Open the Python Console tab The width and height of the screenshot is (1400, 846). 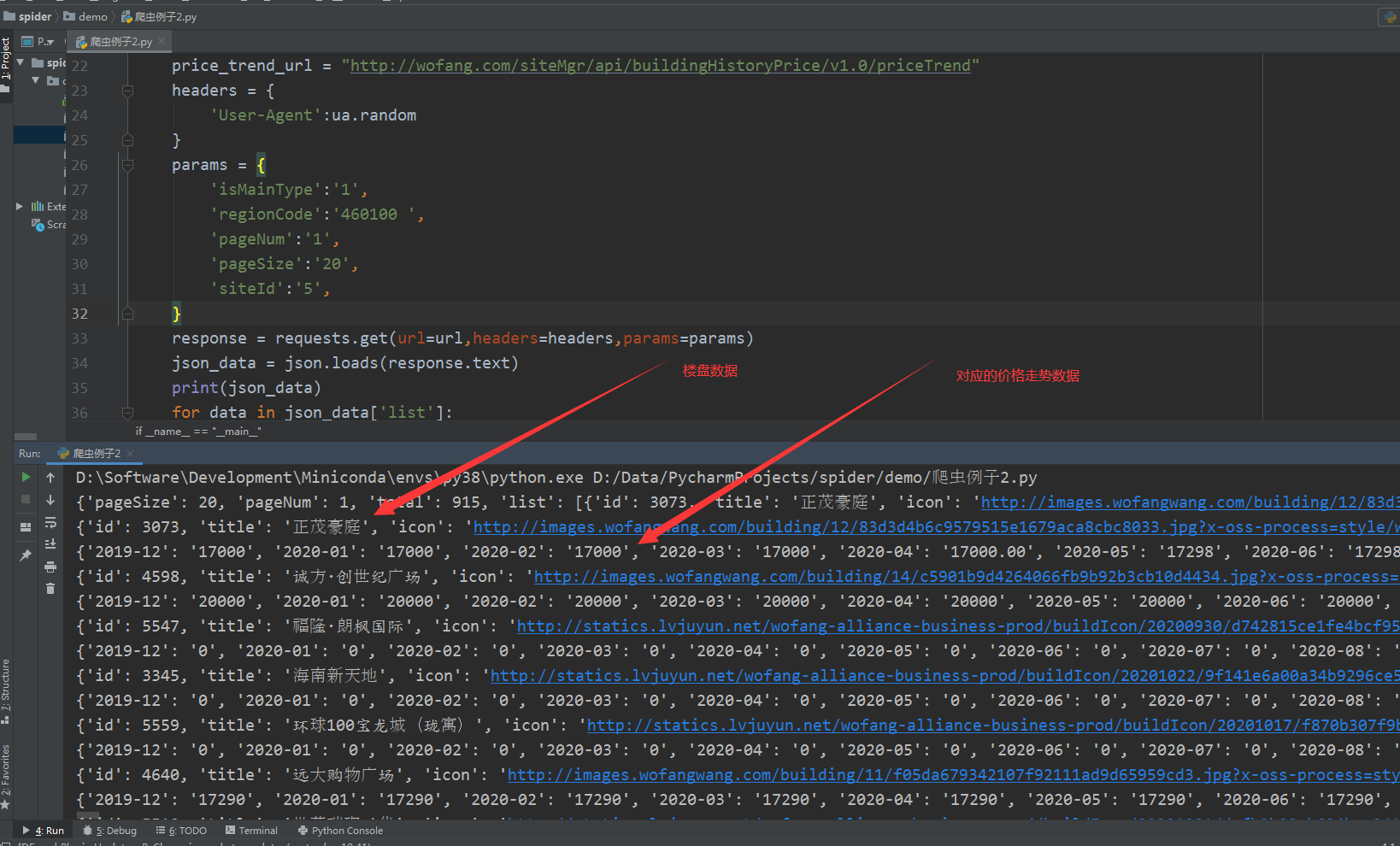pyautogui.click(x=340, y=831)
